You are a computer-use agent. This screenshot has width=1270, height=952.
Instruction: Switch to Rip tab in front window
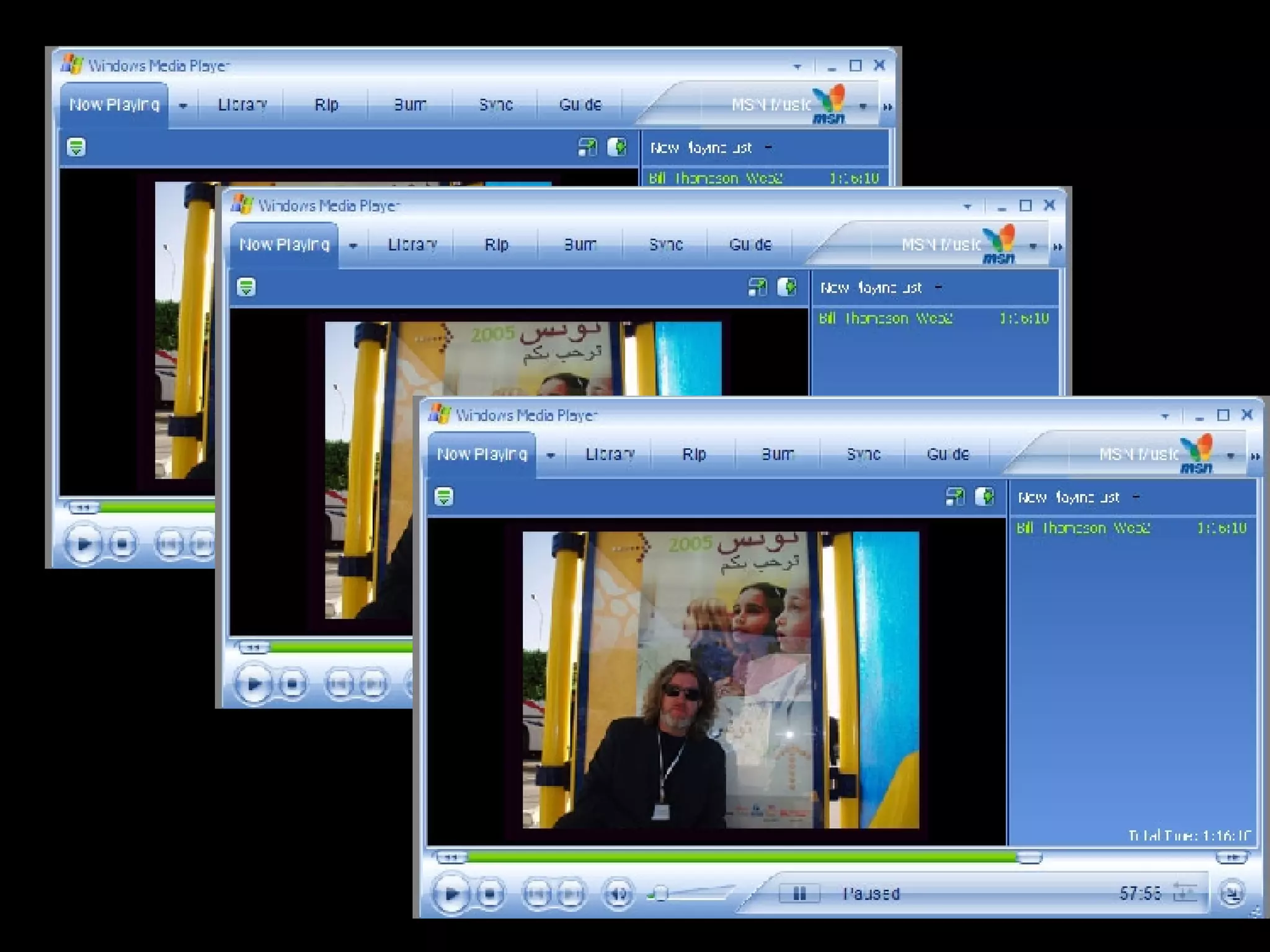point(694,454)
